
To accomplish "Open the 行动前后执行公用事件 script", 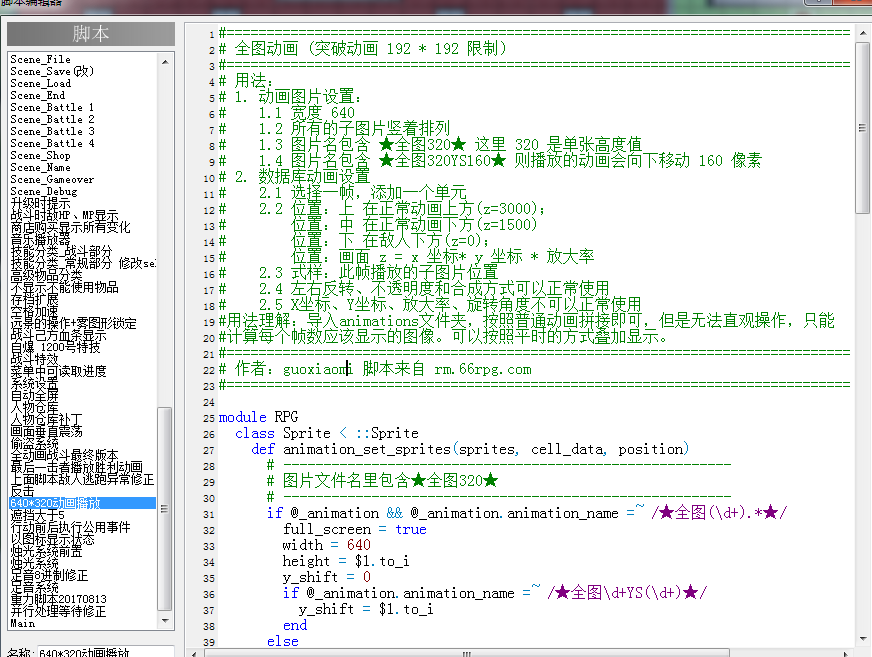I will [x=71, y=527].
